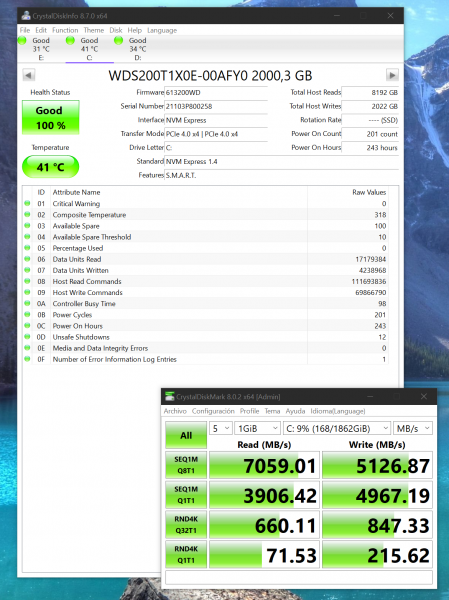Click the CrystalDiskMark title bar icon
This screenshot has height=600, width=449.
[170, 397]
